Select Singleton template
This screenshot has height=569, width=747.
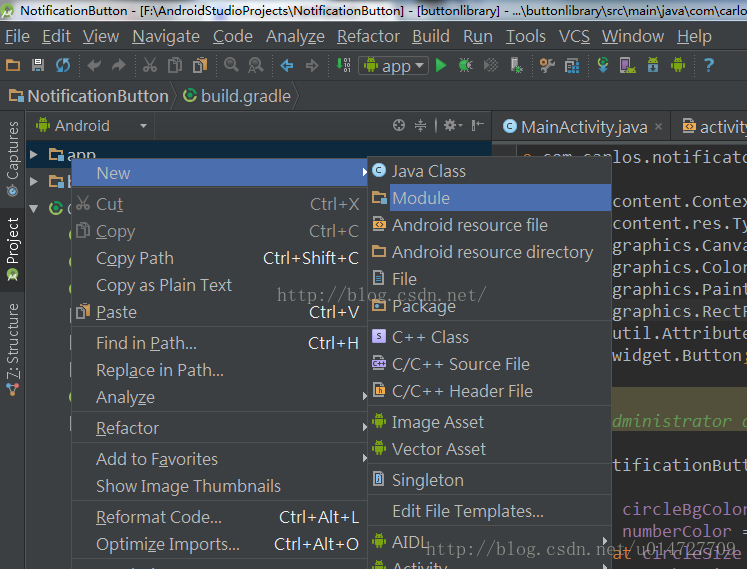[x=490, y=480]
